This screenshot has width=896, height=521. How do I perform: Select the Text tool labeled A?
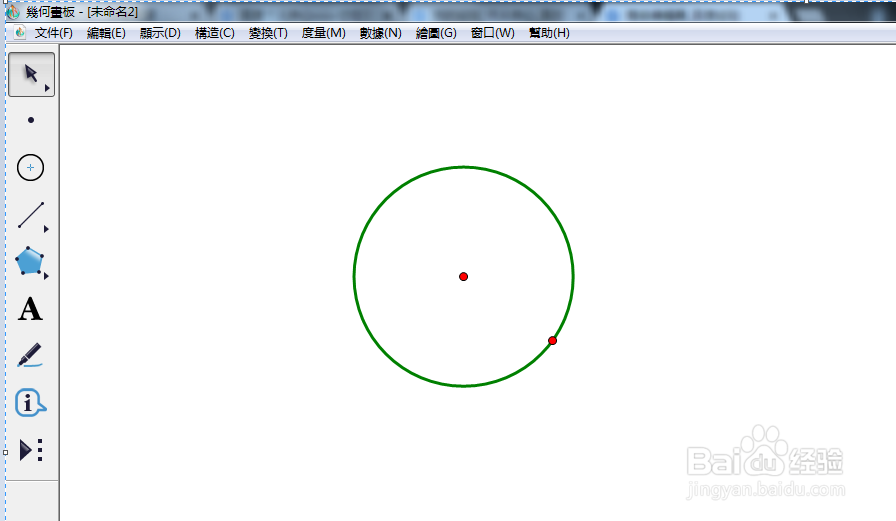(x=30, y=309)
